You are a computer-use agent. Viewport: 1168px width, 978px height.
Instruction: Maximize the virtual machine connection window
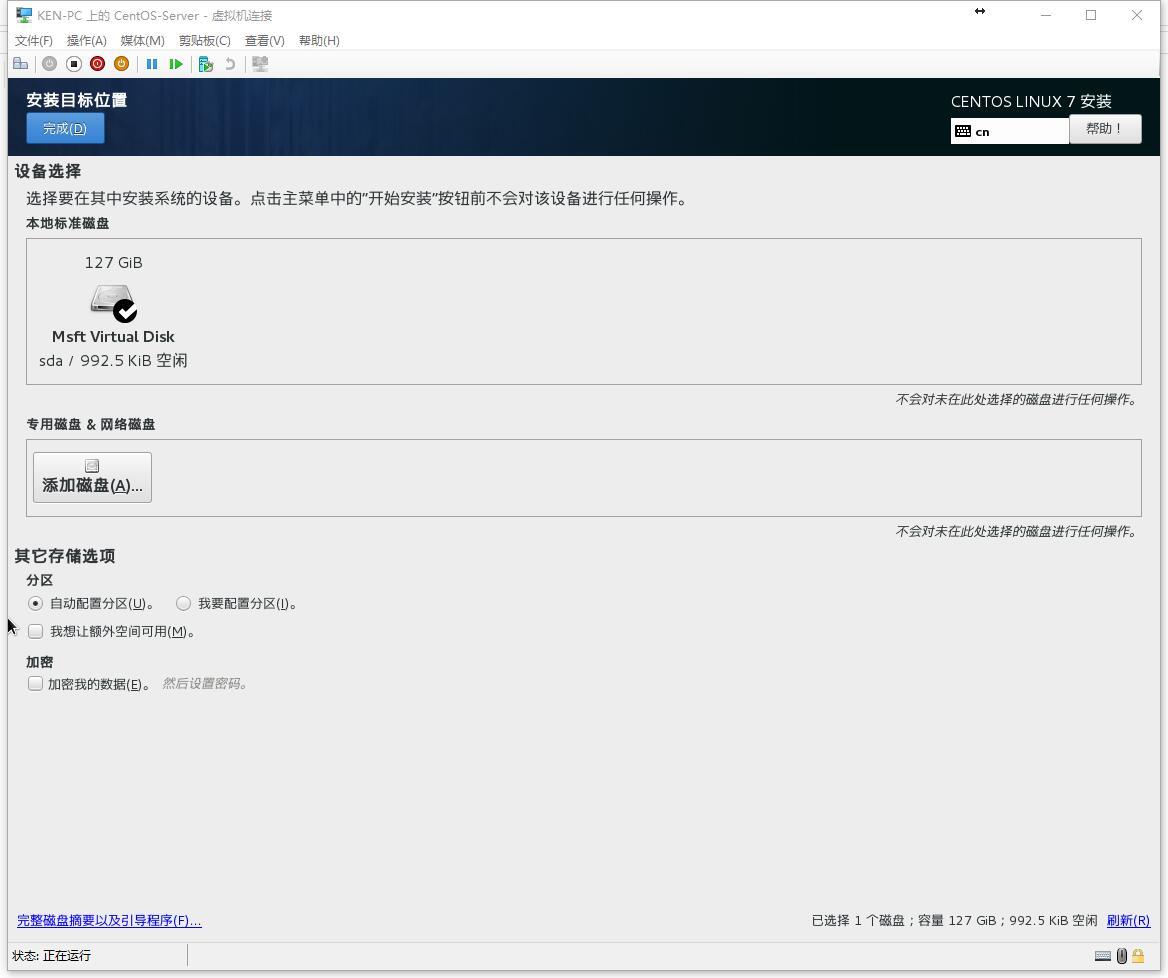coord(1091,15)
